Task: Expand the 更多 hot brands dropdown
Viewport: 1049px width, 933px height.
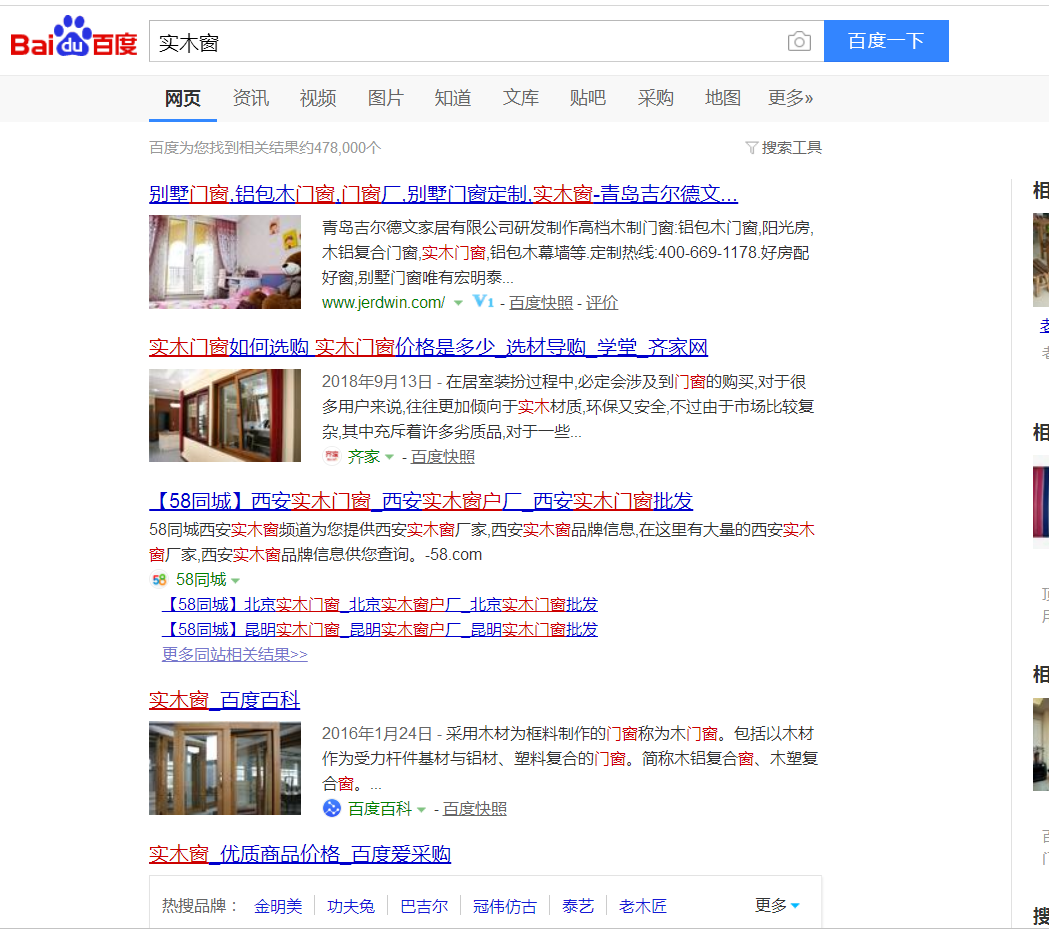Action: pos(777,906)
